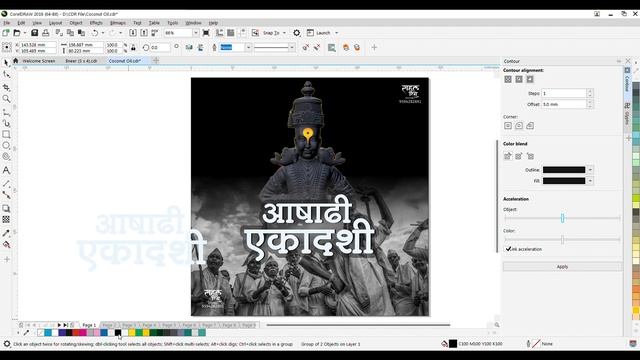Viewport: 640px width, 360px height.
Task: Select the Connector tool in the toolbox
Action: click(x=6, y=195)
